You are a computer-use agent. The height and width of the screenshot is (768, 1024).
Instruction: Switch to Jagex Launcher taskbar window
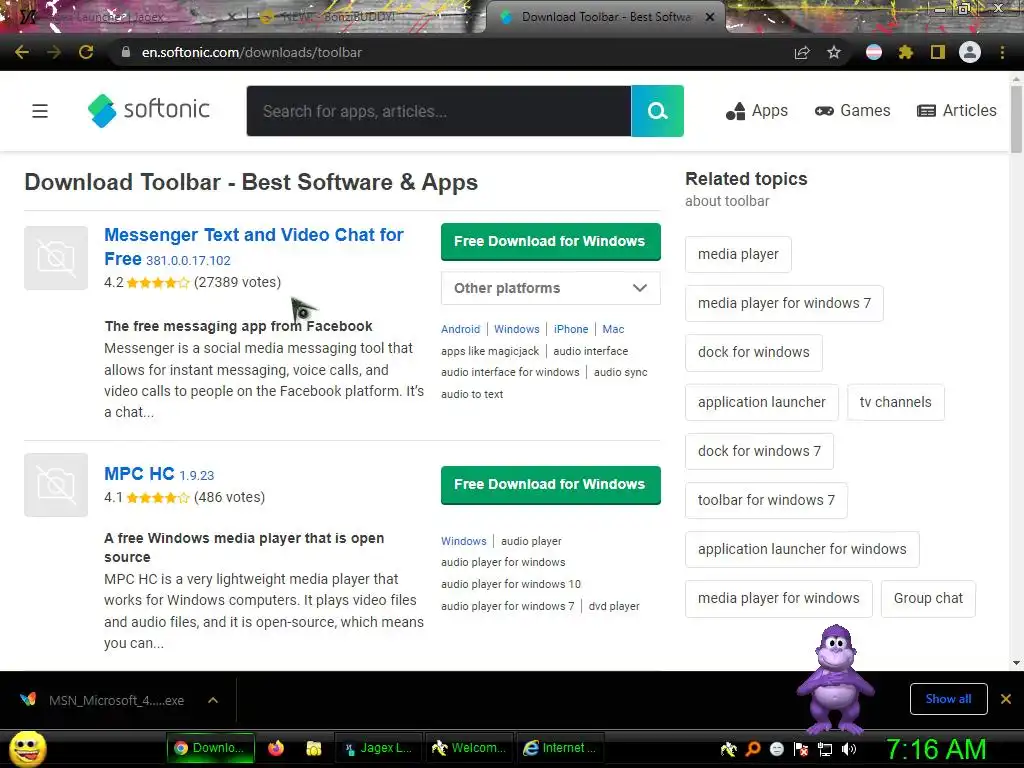click(379, 748)
